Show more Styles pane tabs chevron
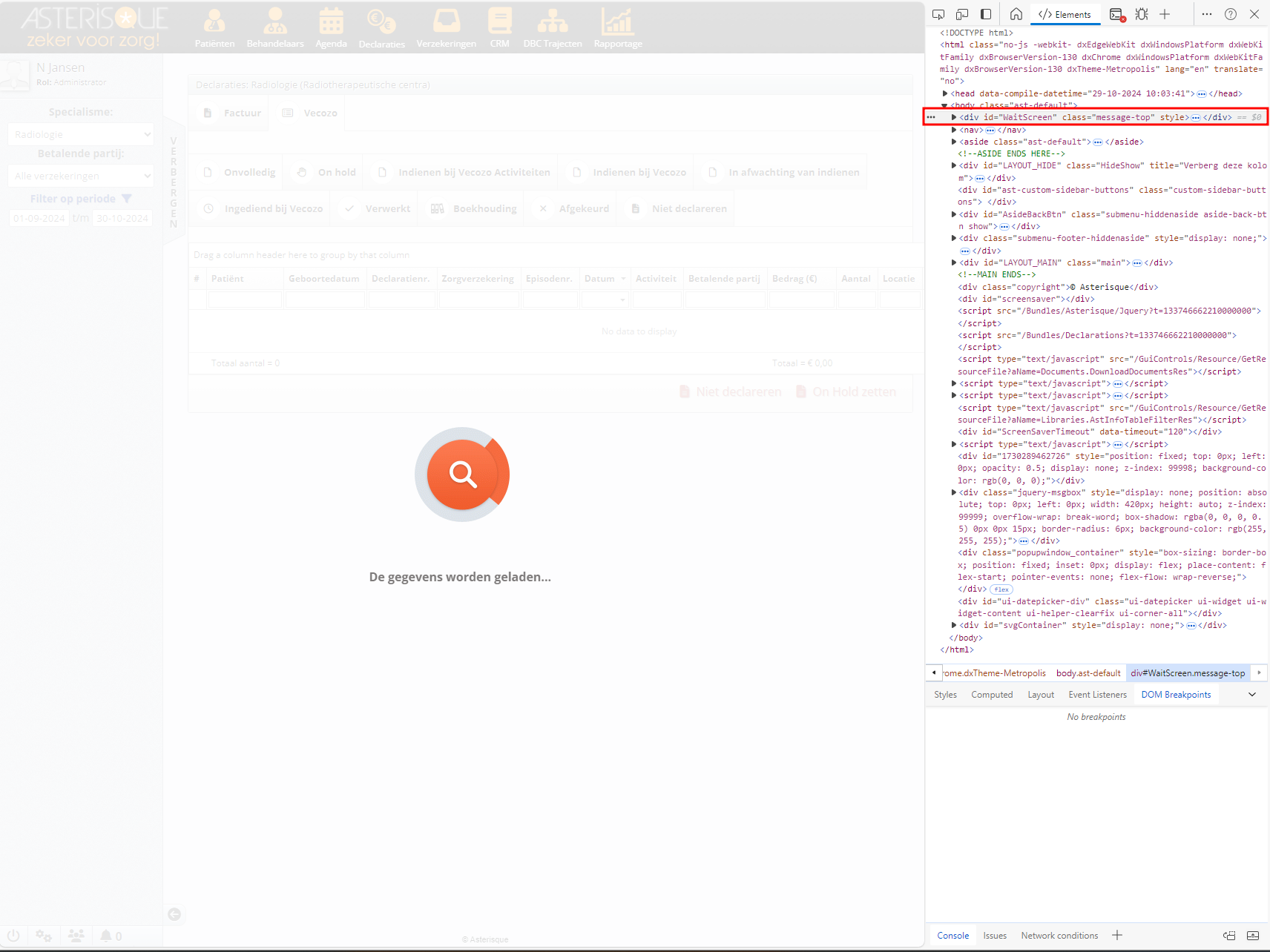This screenshot has height=952, width=1270. click(x=1252, y=695)
